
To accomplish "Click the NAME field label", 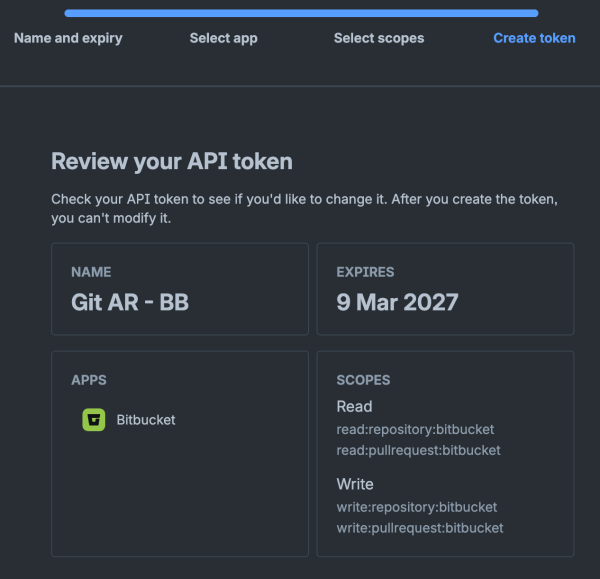I will (x=91, y=272).
